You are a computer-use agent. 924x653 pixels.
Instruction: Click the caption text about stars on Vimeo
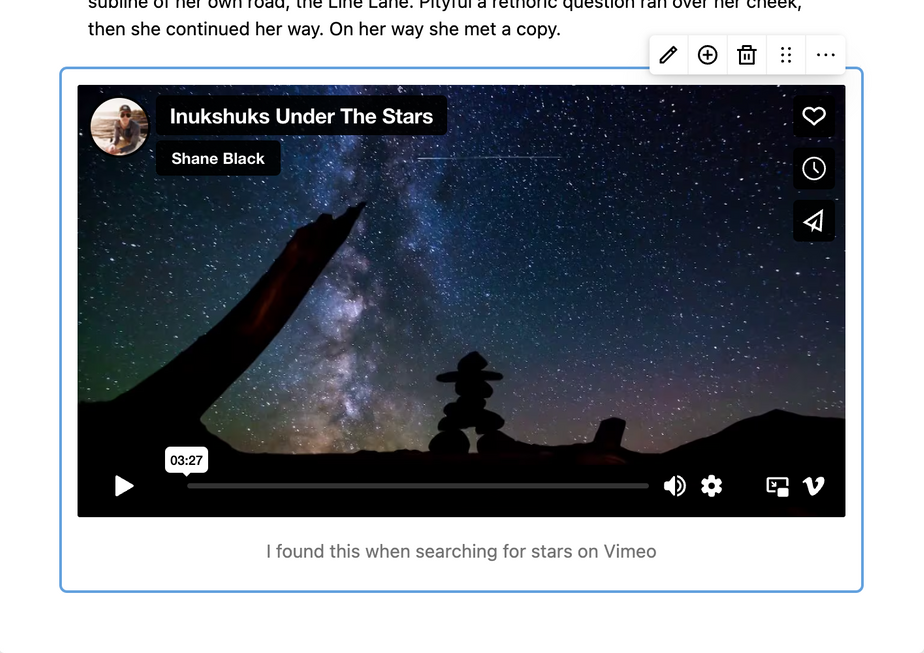coord(461,551)
